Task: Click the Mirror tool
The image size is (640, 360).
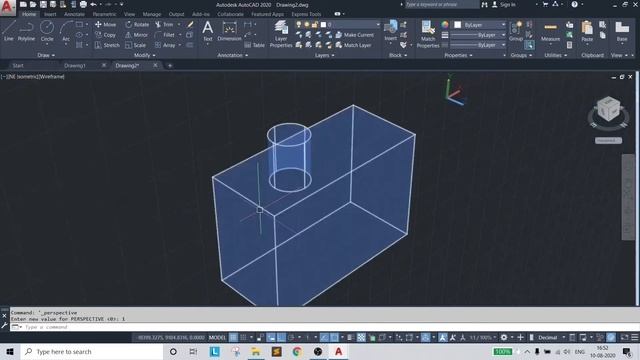Action: (136, 35)
